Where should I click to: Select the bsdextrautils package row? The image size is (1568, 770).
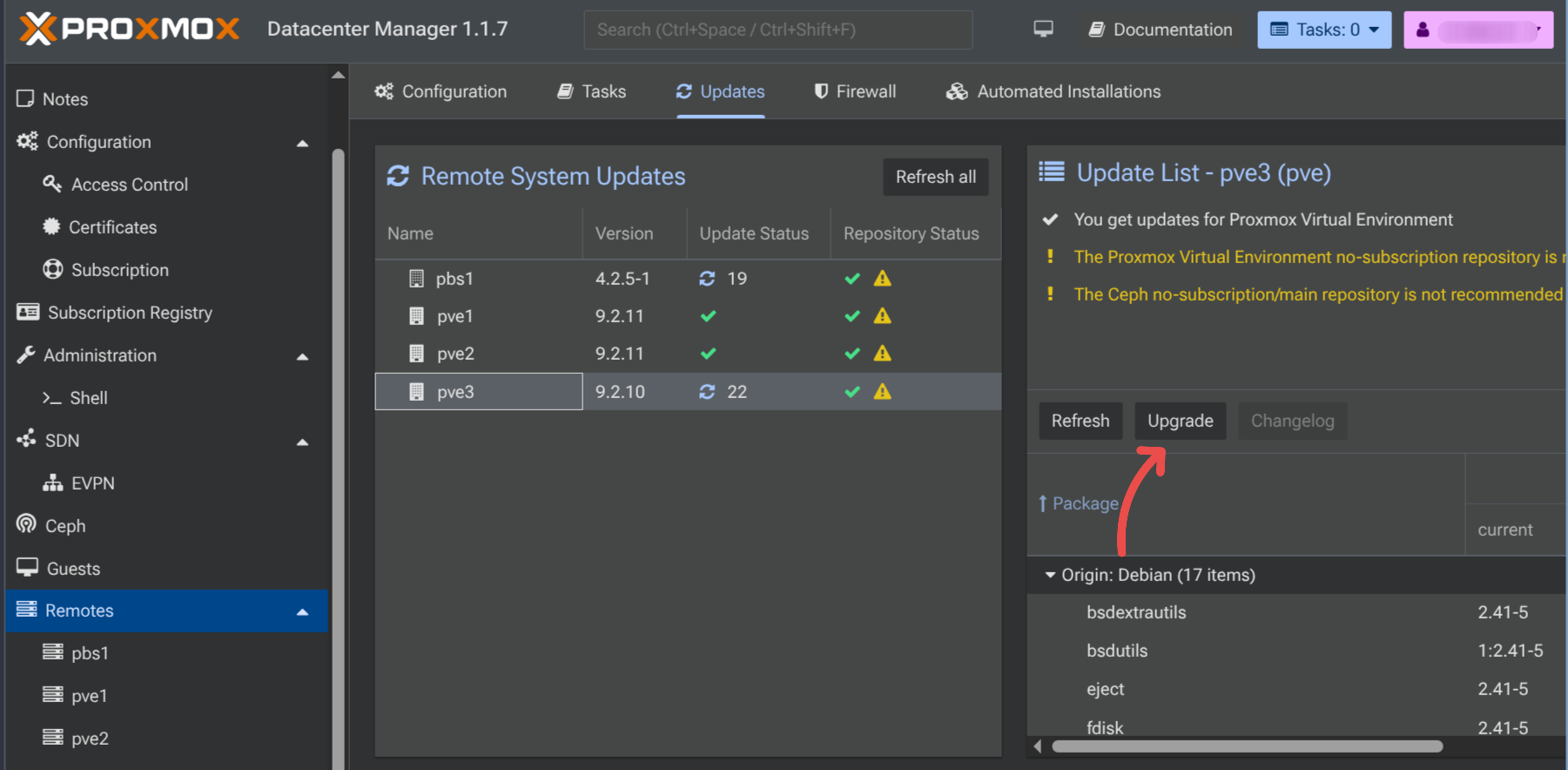coord(1297,612)
